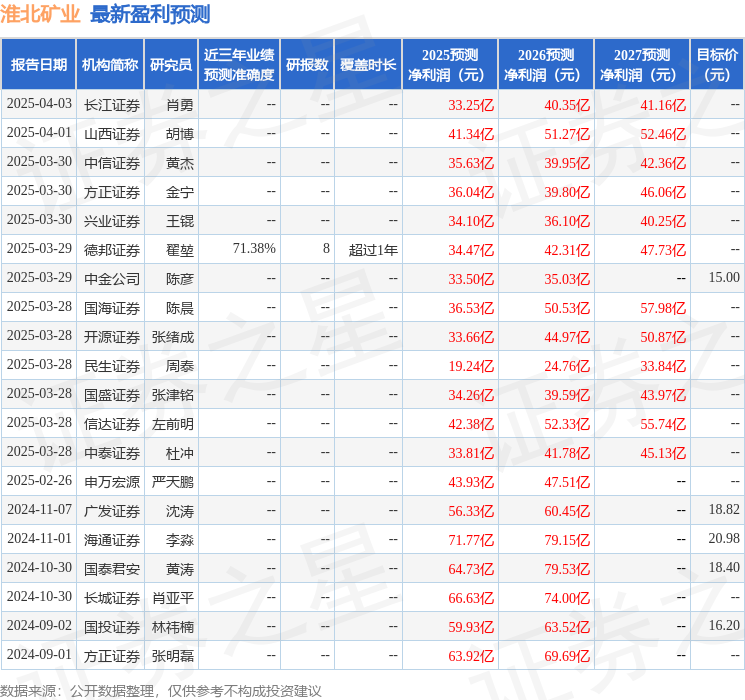Select 方正证券 in the 金宁 row
745x700 pixels.
point(112,192)
